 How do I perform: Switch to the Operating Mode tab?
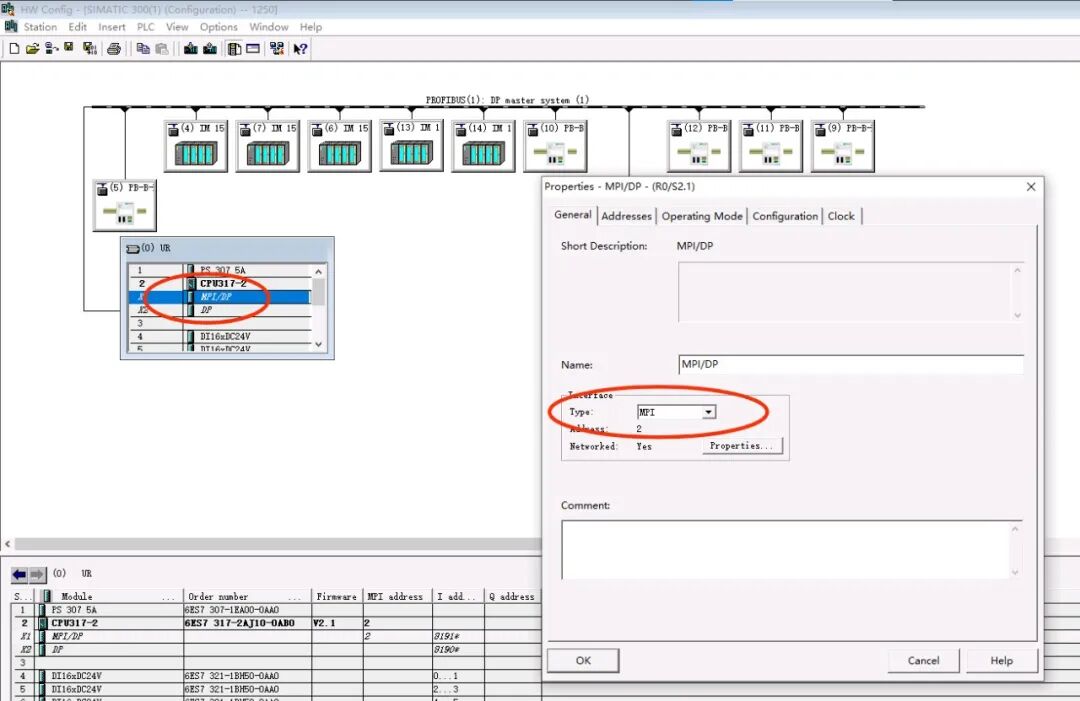tap(702, 216)
